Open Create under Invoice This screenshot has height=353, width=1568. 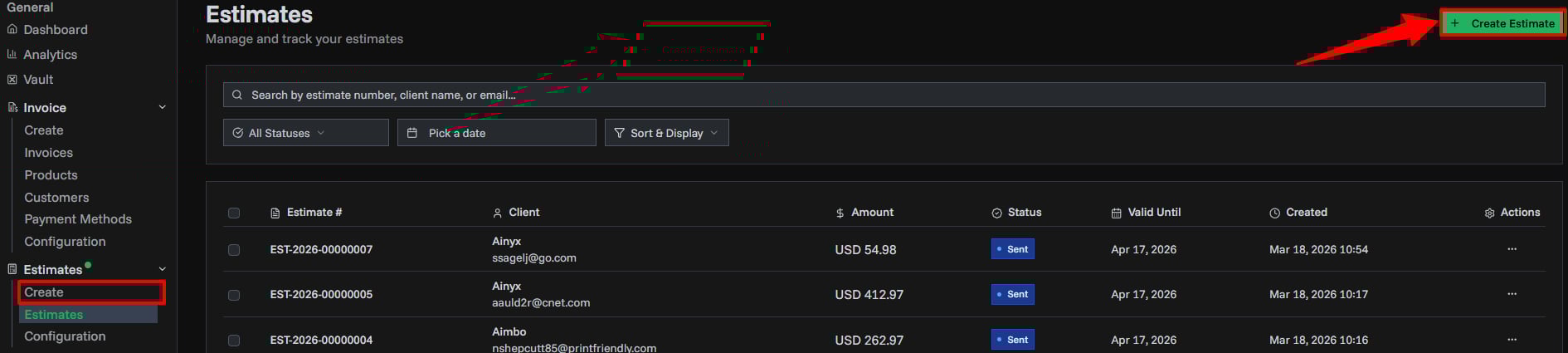pos(44,130)
